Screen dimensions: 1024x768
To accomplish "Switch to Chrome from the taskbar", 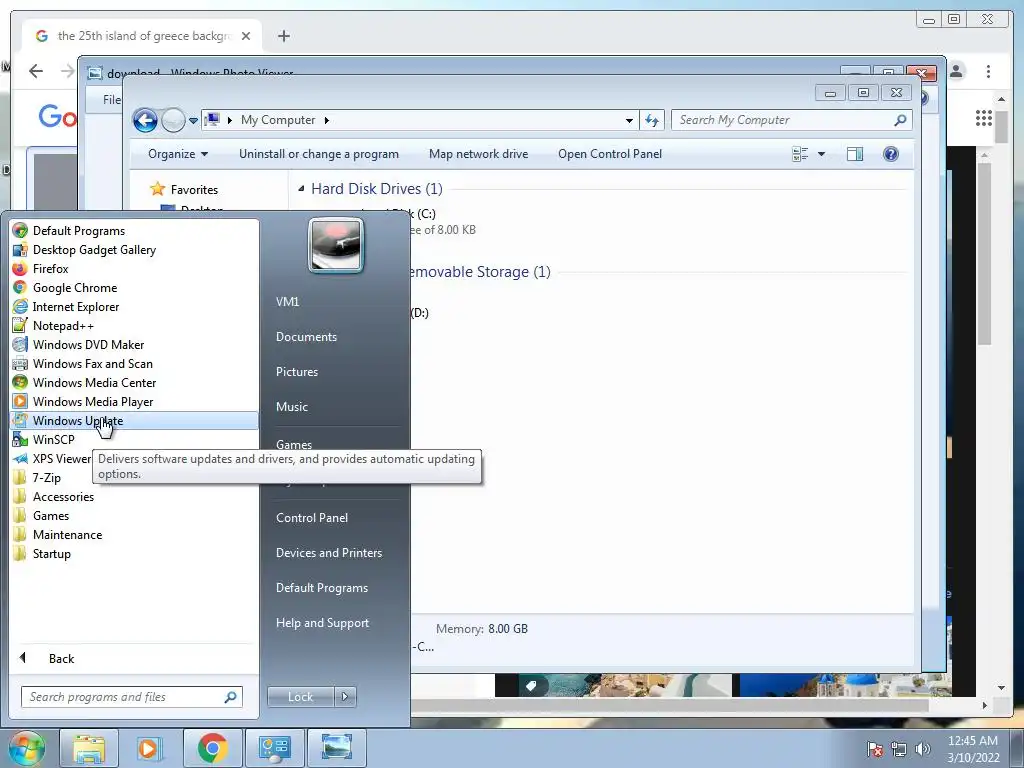I will coord(212,748).
